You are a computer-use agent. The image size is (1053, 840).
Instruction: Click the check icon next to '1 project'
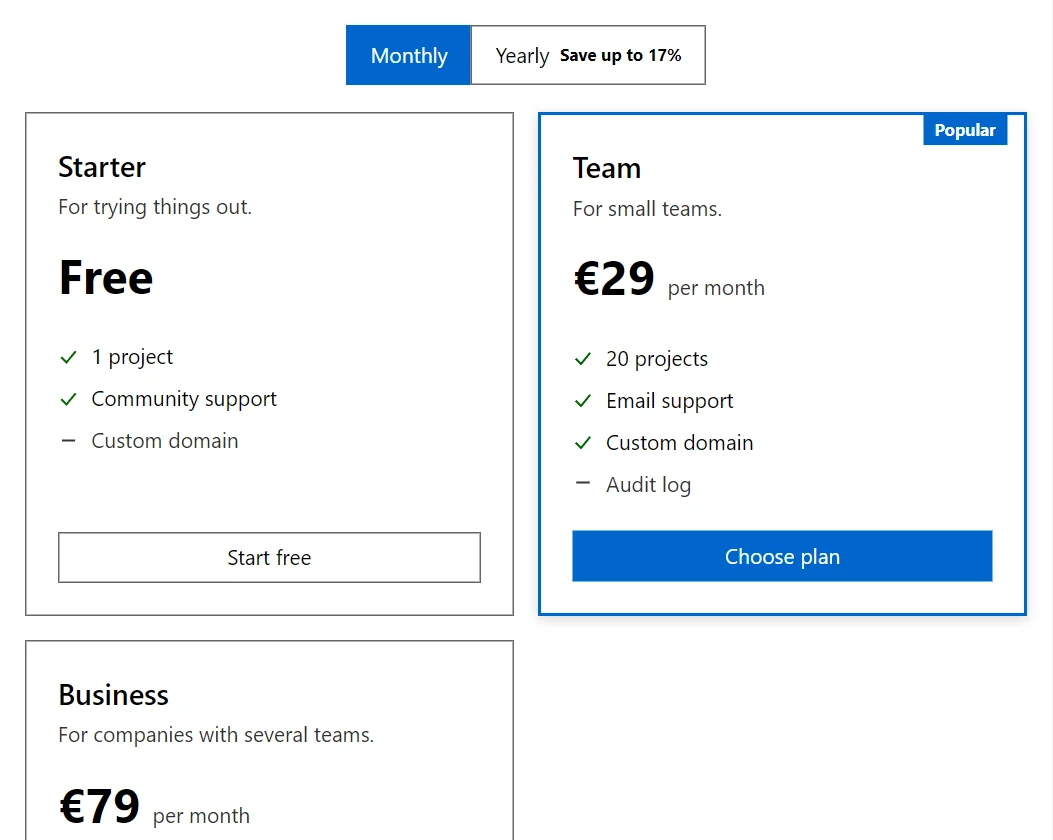tap(68, 357)
